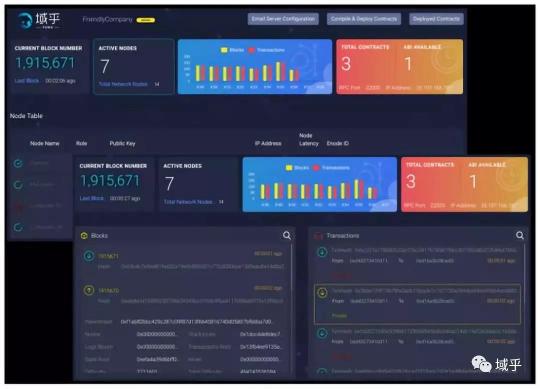Click the first transaction's circle icon
Viewport: 540px width, 389px height.
click(322, 252)
